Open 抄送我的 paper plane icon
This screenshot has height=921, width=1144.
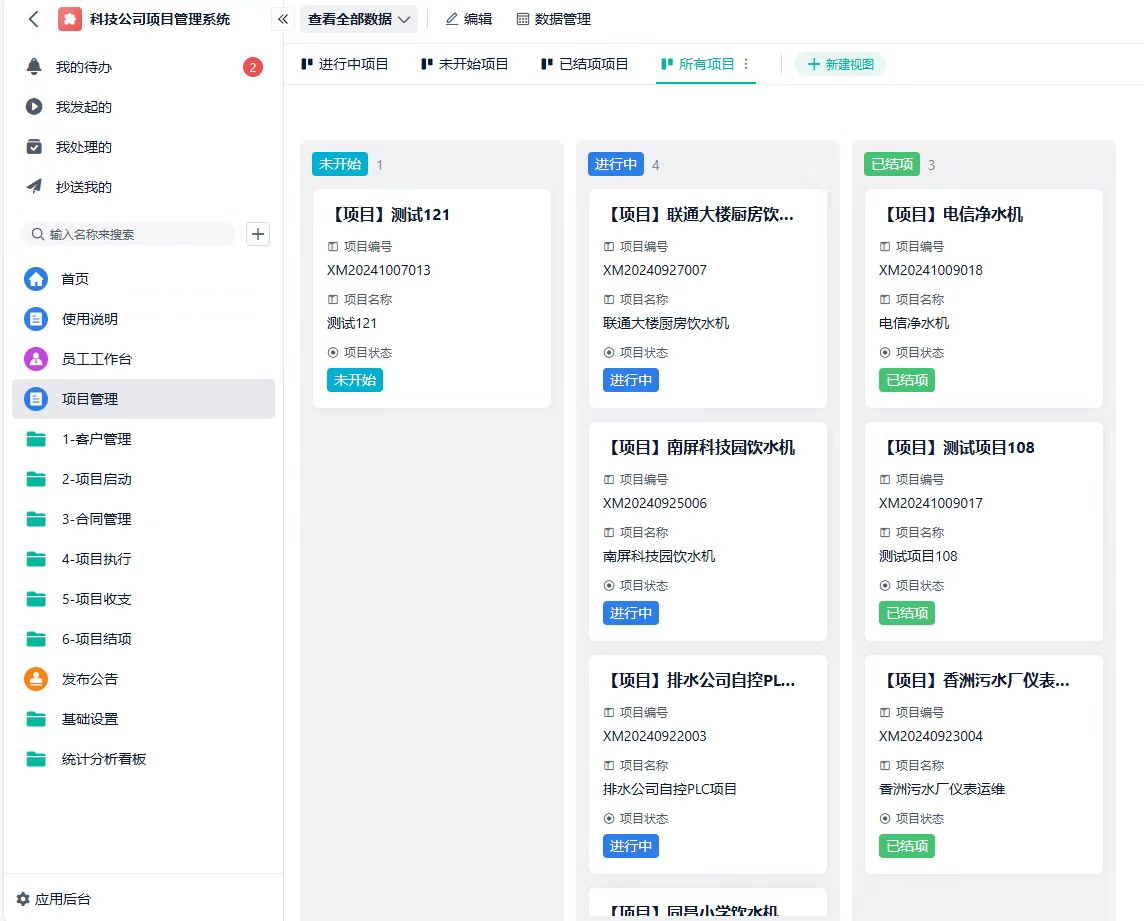pyautogui.click(x=34, y=187)
